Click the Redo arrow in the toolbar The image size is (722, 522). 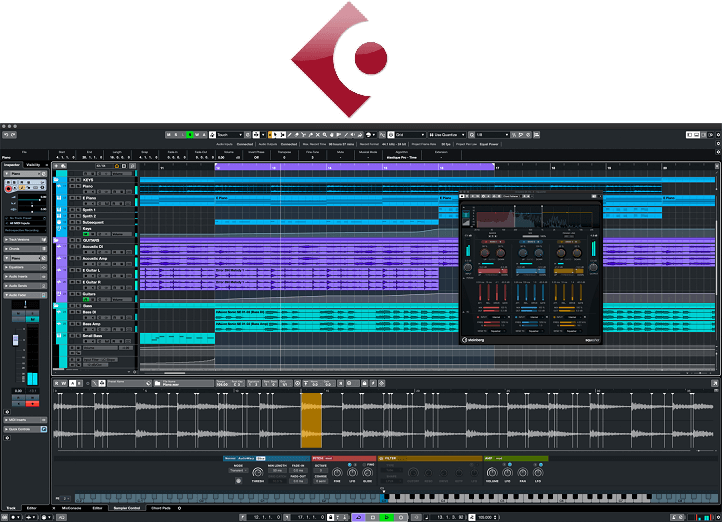pos(13,135)
